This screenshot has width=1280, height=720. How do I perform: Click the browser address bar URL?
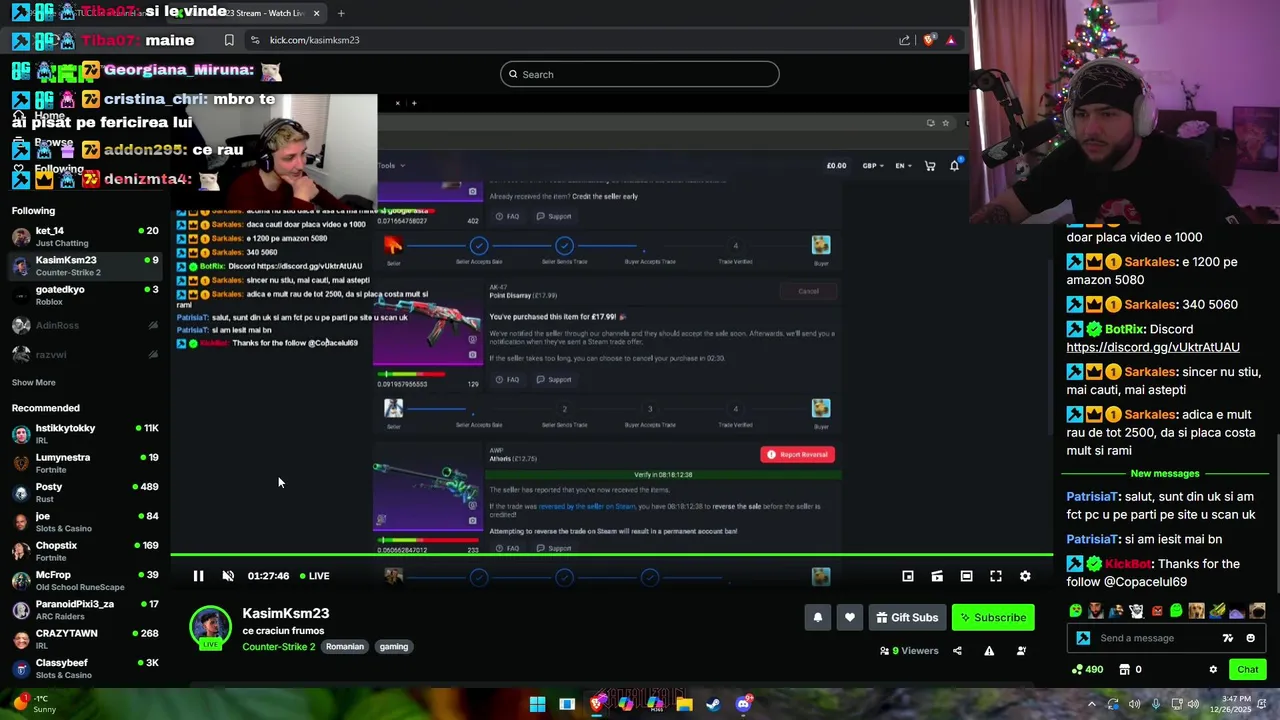(x=314, y=40)
